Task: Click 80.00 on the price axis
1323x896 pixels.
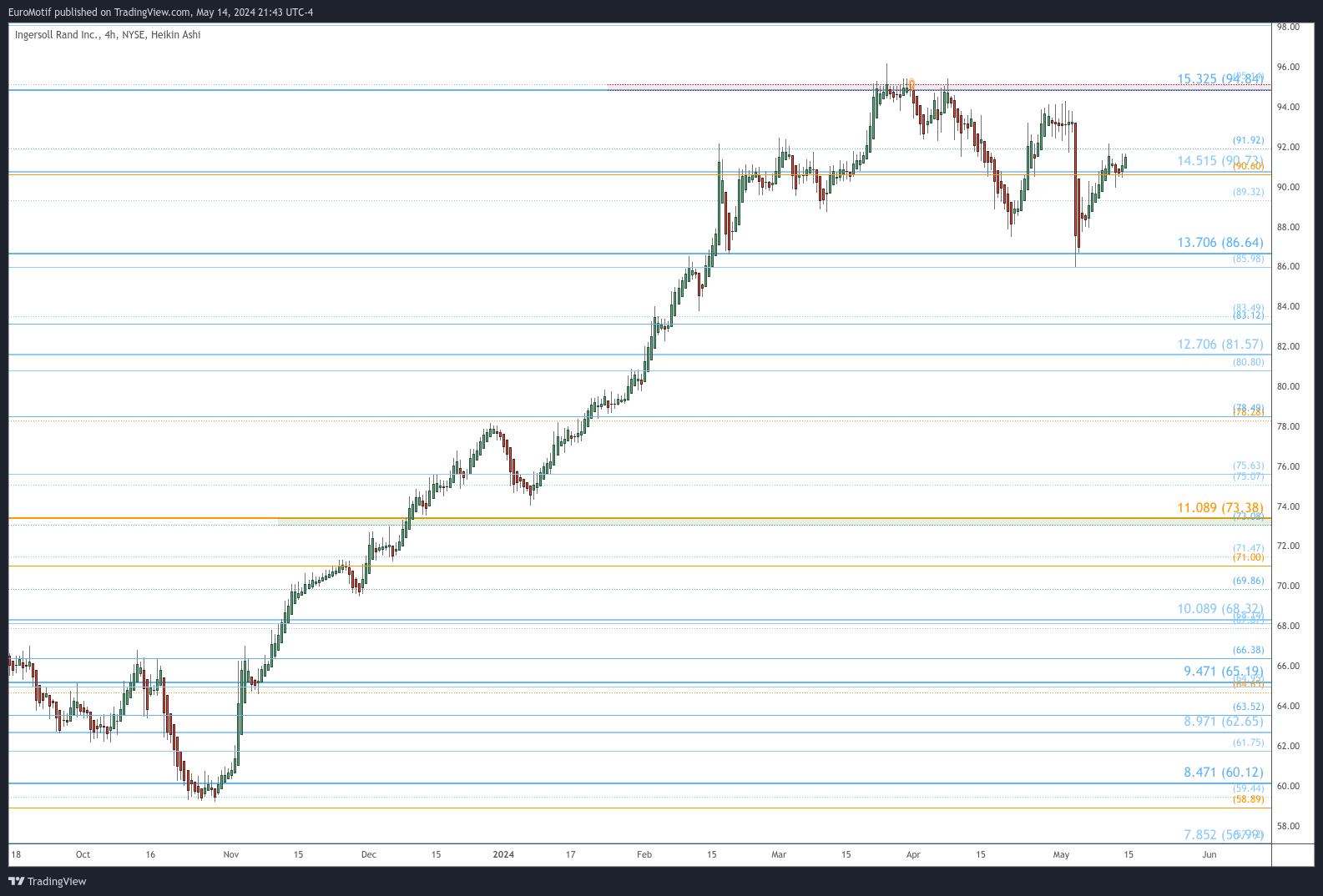Action: click(1288, 386)
